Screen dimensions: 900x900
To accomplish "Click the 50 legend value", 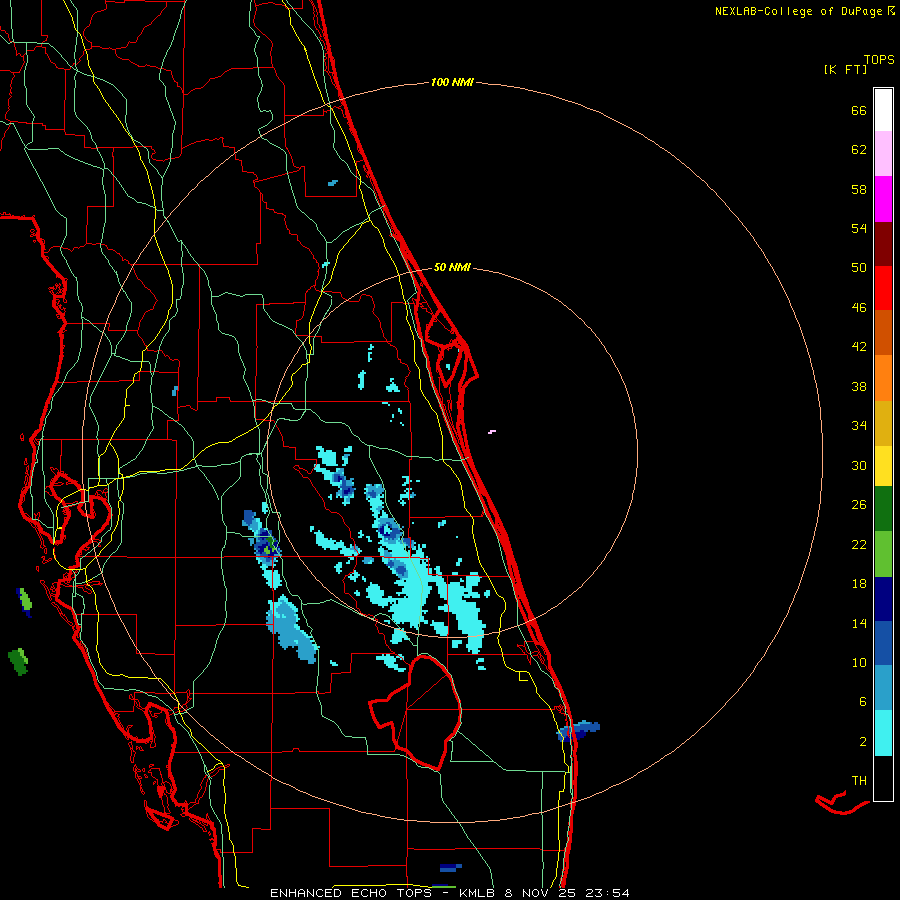I will [859, 268].
